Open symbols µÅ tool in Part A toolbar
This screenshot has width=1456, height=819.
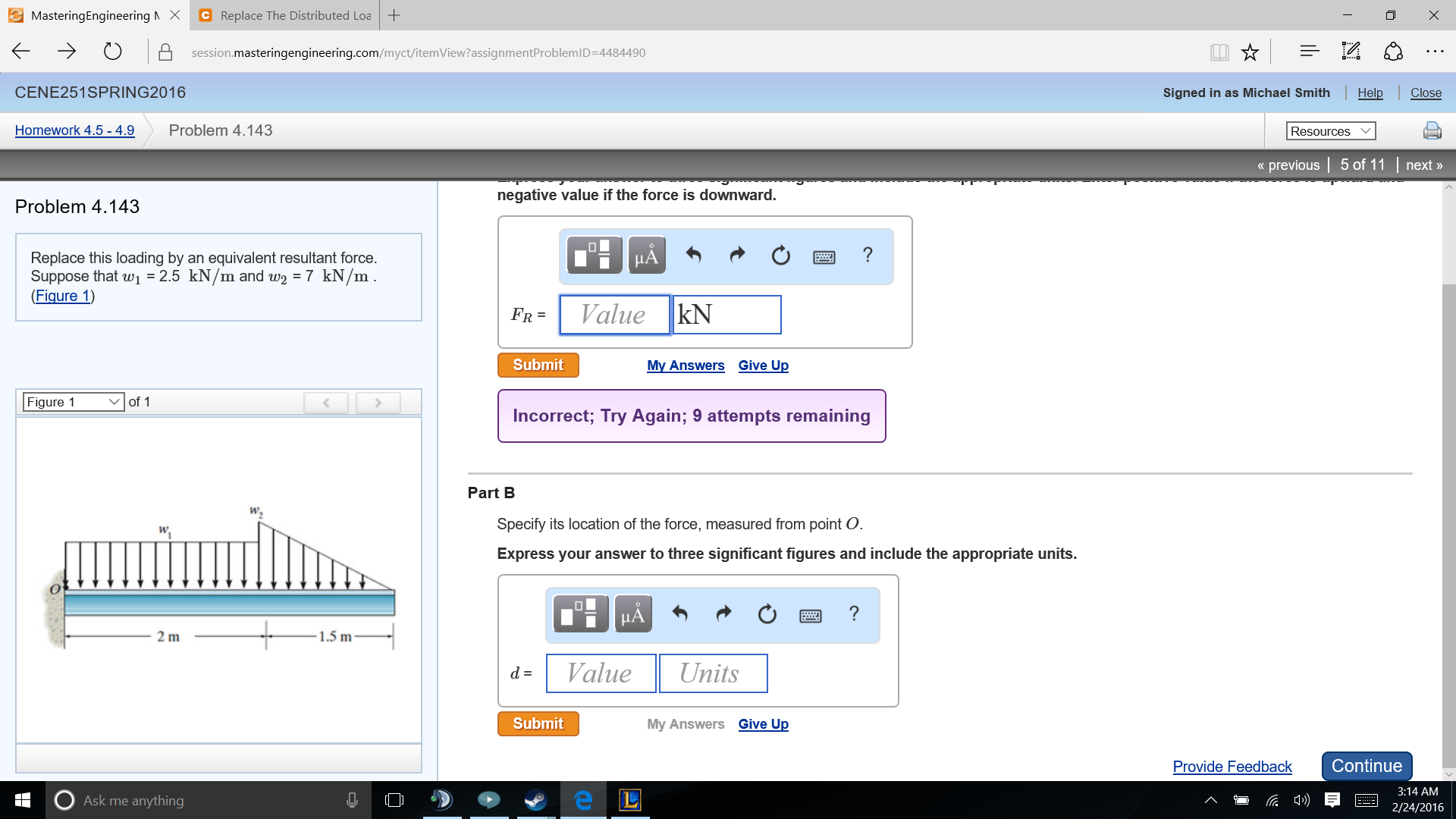click(647, 255)
